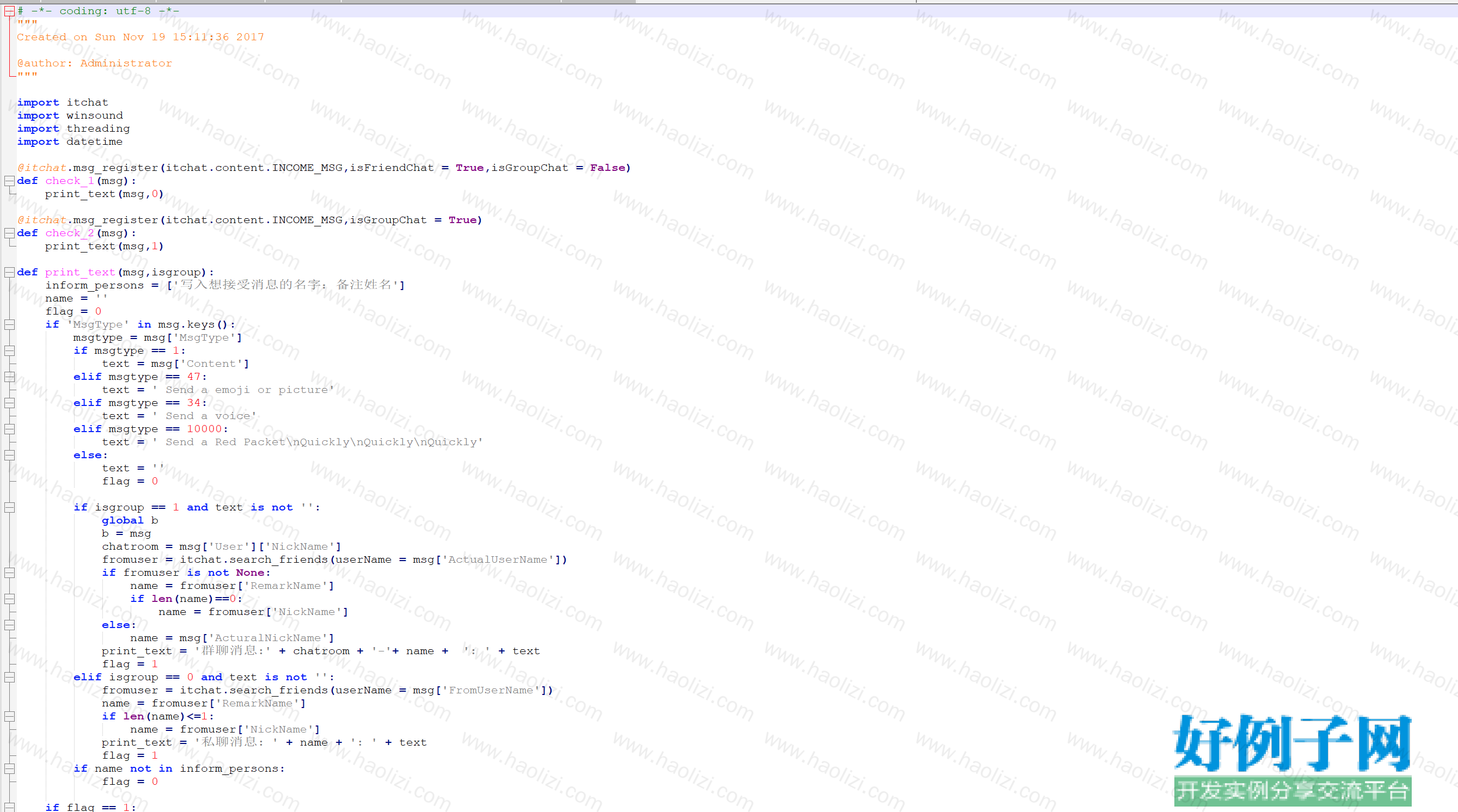The image size is (1458, 812).
Task: Click the 'Send a Red Packet' string line
Action: coord(292,442)
